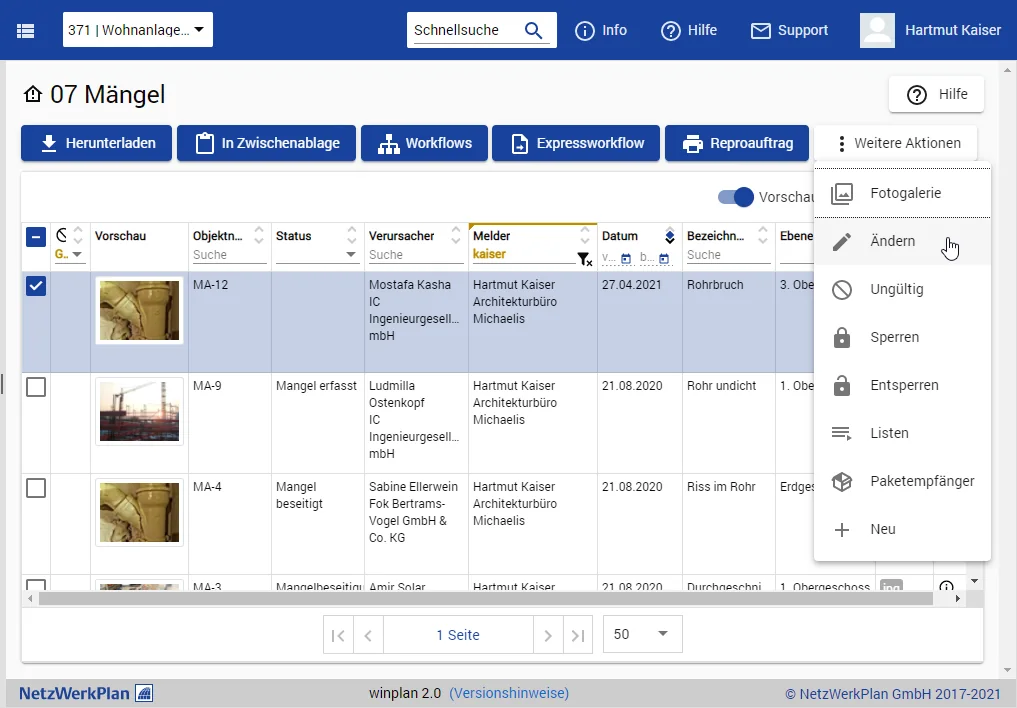The width and height of the screenshot is (1017, 708).
Task: Go to the first page icon
Action: (338, 635)
